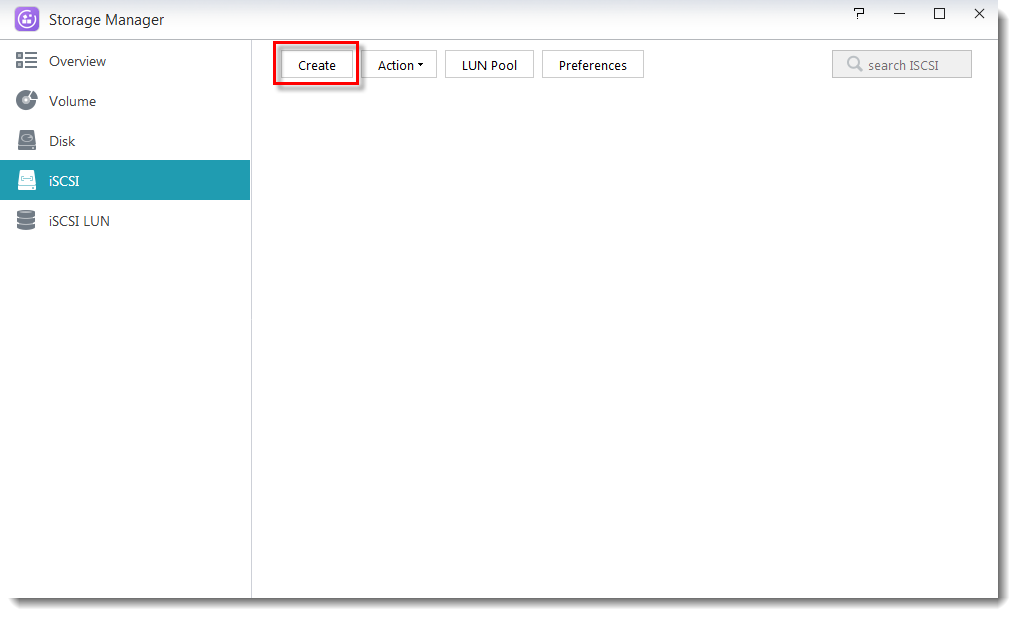Focus the search ISCSI input field

tap(902, 65)
